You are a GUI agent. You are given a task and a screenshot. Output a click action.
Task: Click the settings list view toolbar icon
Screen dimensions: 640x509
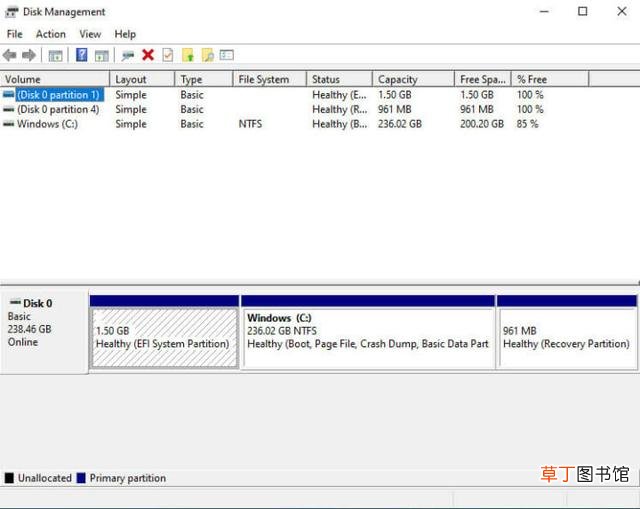tap(227, 55)
